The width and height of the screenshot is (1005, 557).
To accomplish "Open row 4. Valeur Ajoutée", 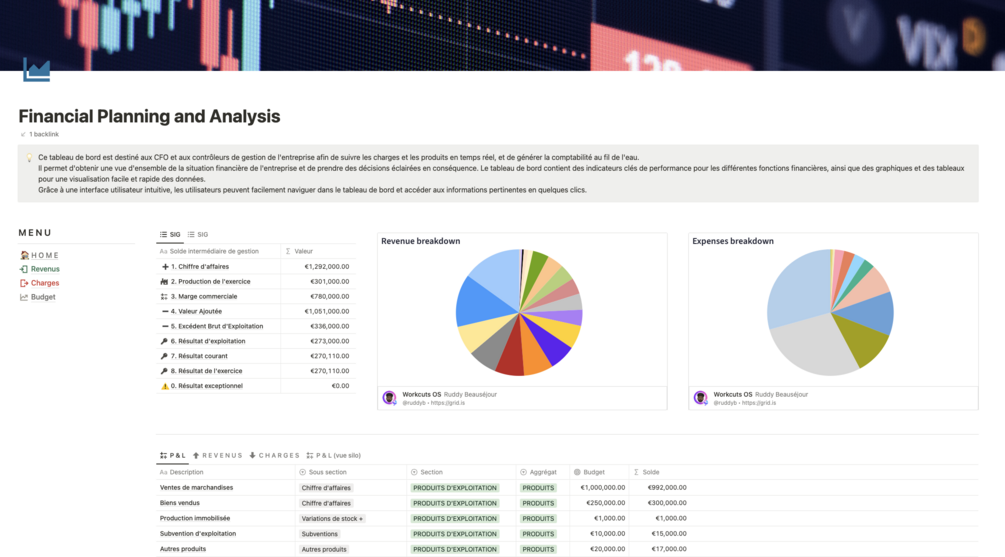I will click(x=196, y=312).
